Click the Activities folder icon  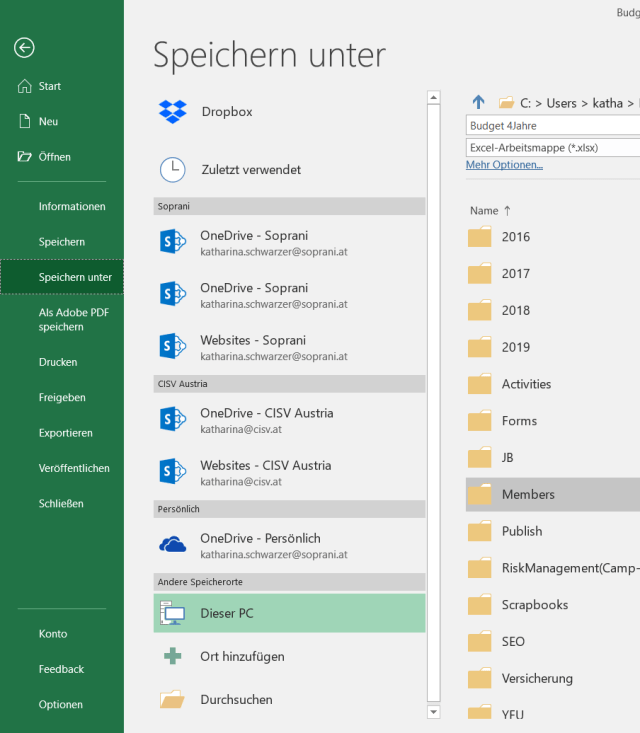[x=480, y=384]
